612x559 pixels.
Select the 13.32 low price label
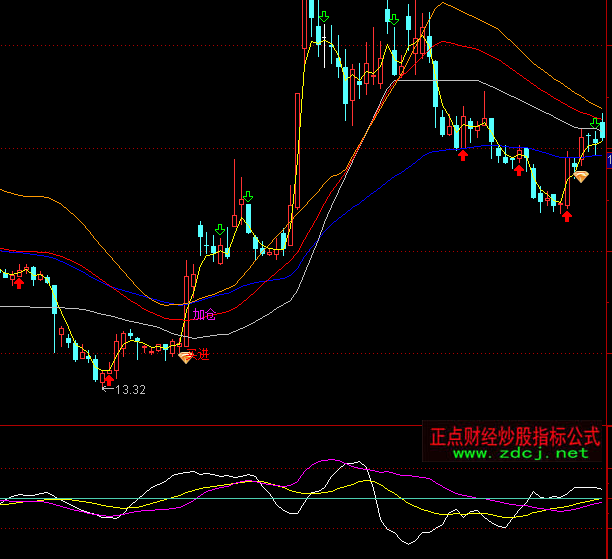click(x=130, y=389)
